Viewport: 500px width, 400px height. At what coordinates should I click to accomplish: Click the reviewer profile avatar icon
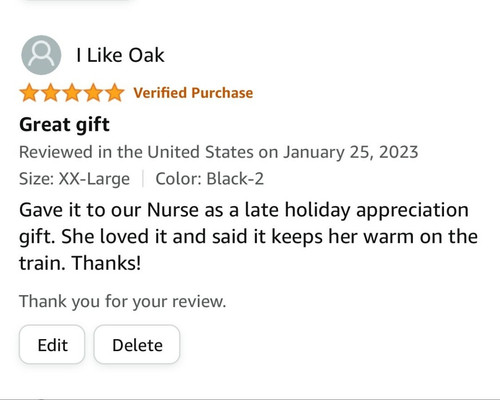[41, 55]
